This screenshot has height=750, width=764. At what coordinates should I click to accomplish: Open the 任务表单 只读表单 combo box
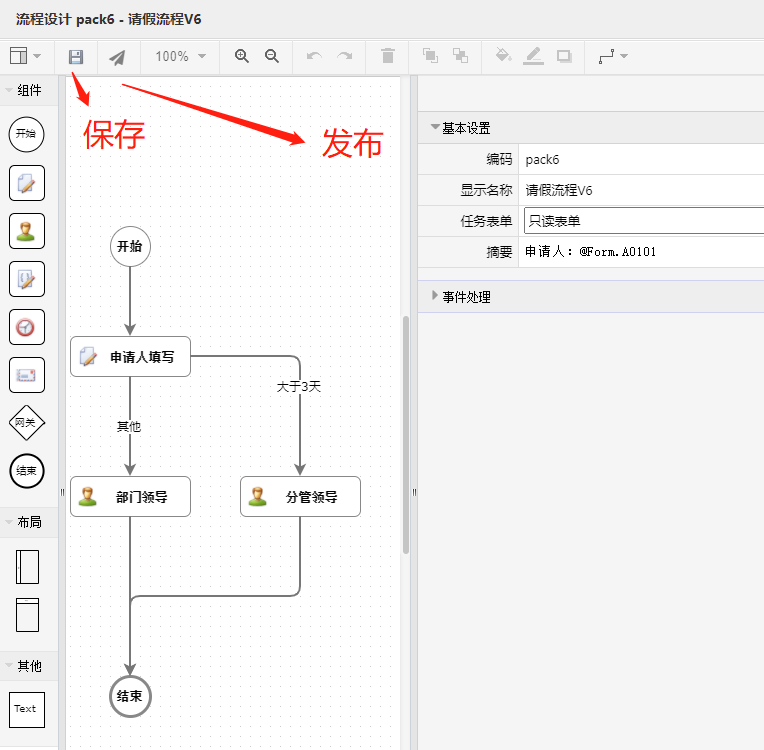644,221
